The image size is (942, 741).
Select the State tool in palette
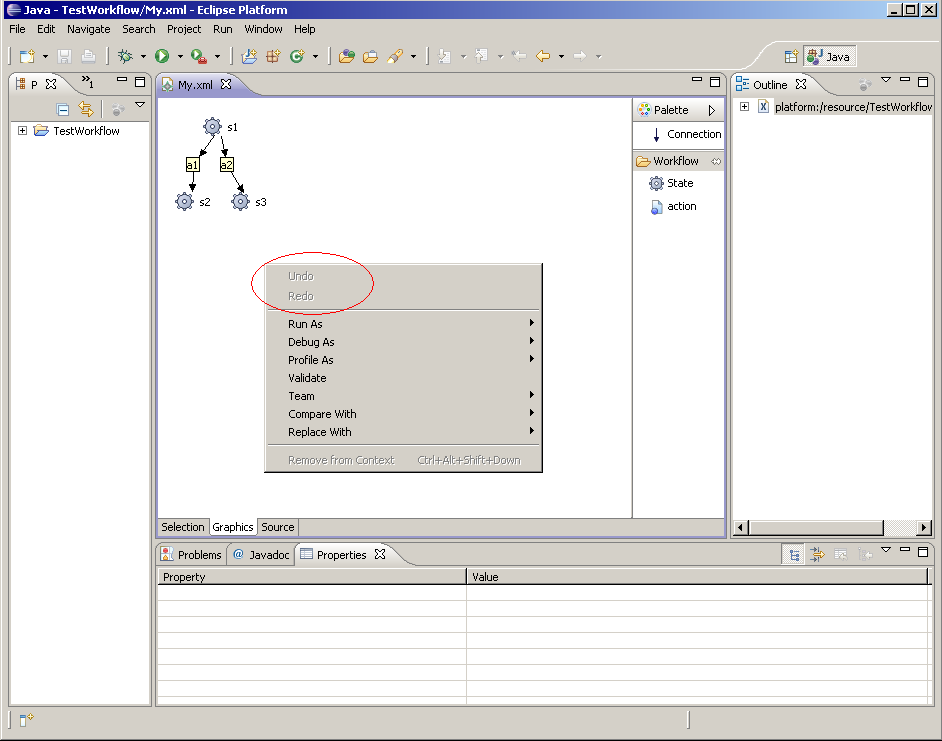tap(679, 183)
